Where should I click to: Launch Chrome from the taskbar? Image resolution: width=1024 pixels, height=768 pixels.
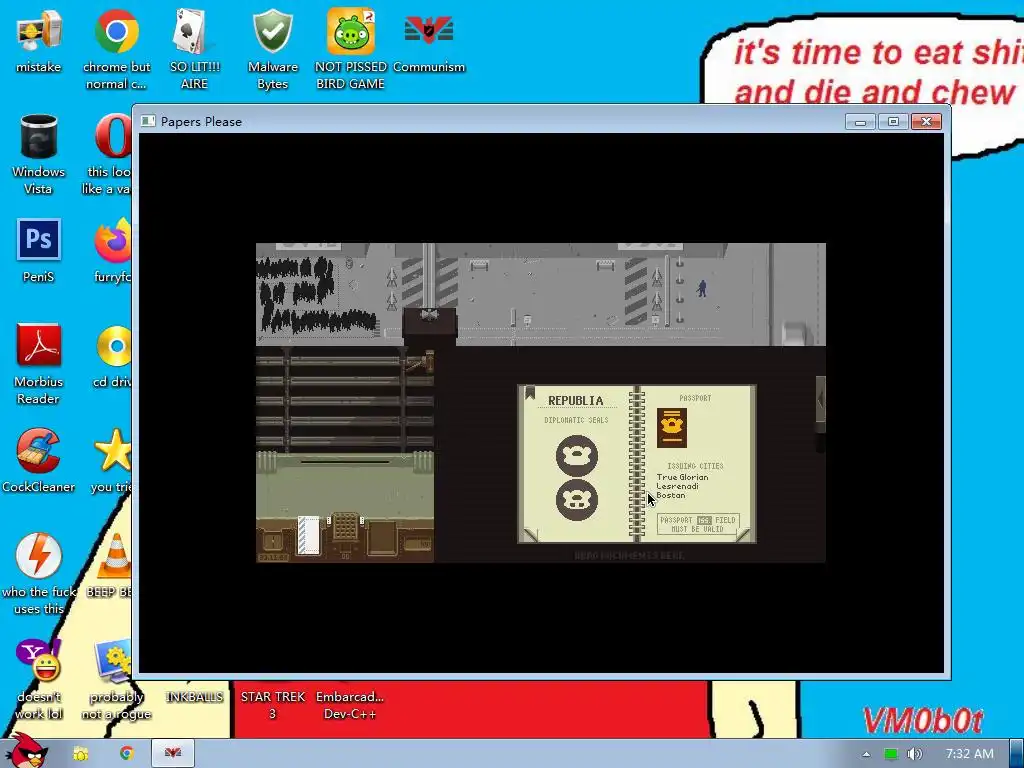(x=127, y=754)
